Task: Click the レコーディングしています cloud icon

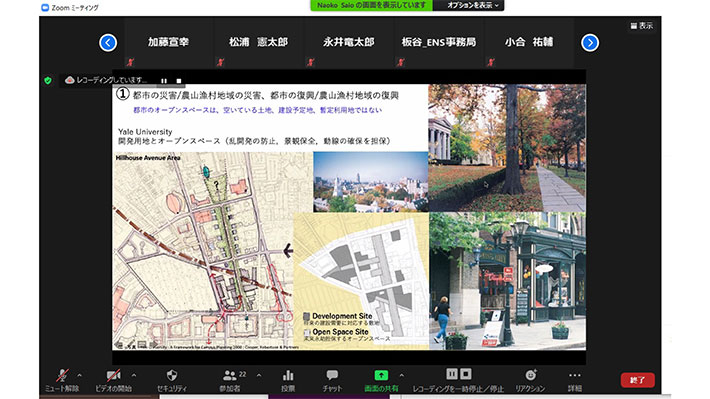Action: point(69,80)
